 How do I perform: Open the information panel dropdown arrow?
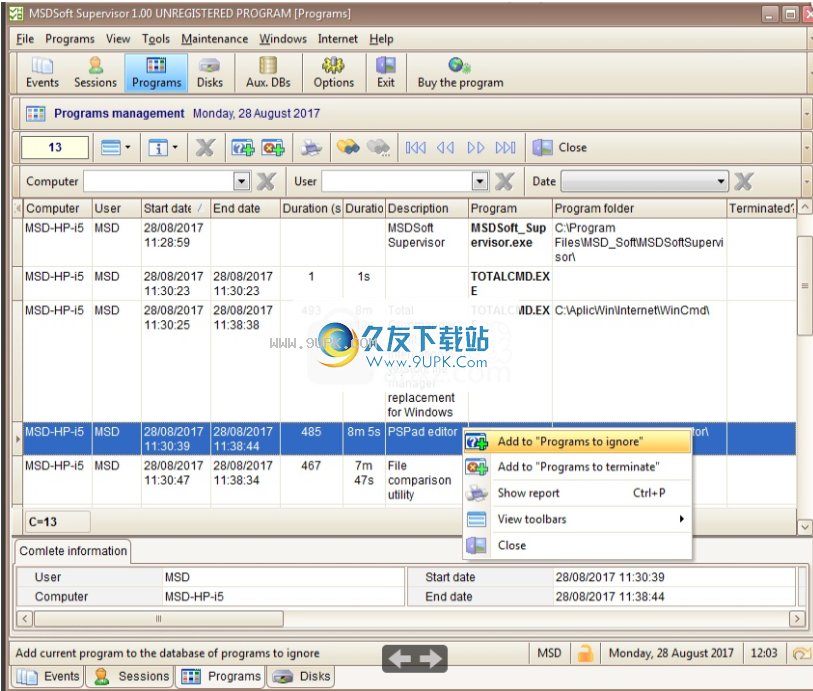175,148
